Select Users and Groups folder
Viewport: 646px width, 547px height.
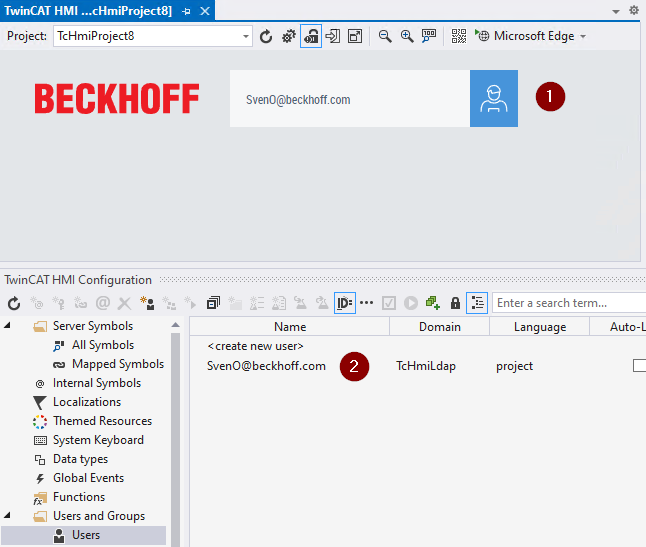point(99,516)
